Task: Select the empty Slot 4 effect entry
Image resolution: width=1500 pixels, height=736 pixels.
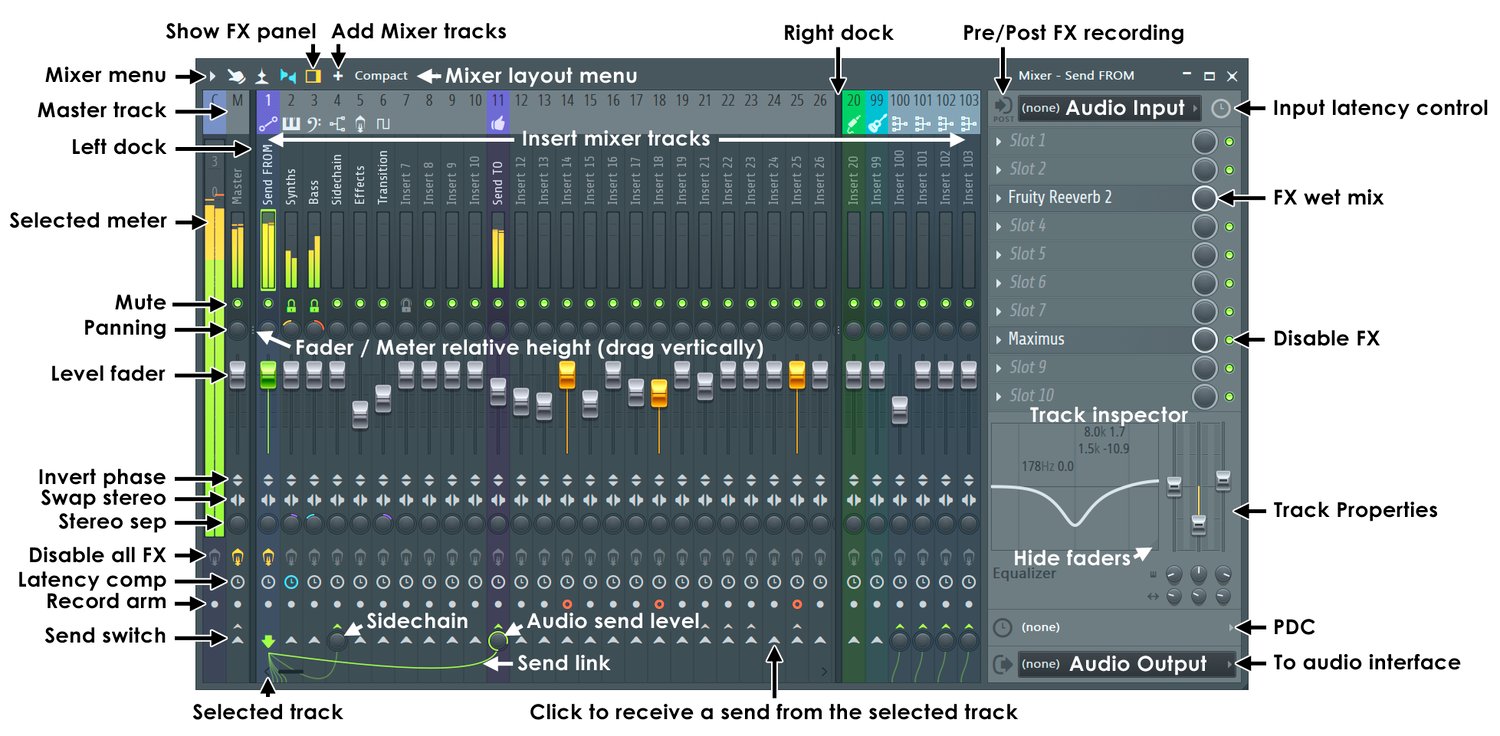Action: point(1091,226)
